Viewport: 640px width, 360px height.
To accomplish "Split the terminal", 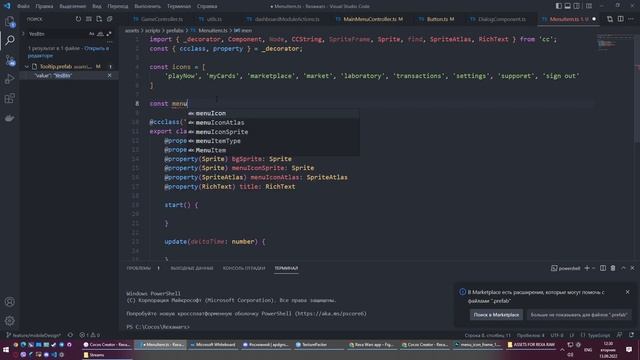I will click(603, 268).
